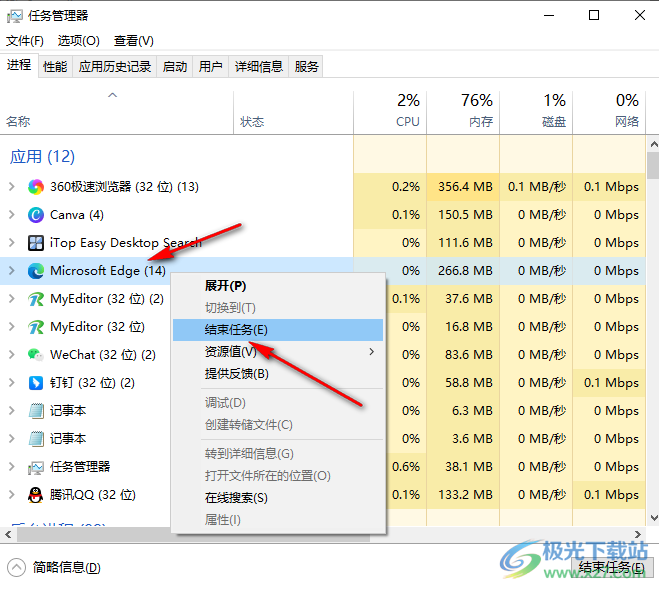The height and width of the screenshot is (589, 659).
Task: Expand the Microsoft Edge (14) group
Action: click(12, 271)
